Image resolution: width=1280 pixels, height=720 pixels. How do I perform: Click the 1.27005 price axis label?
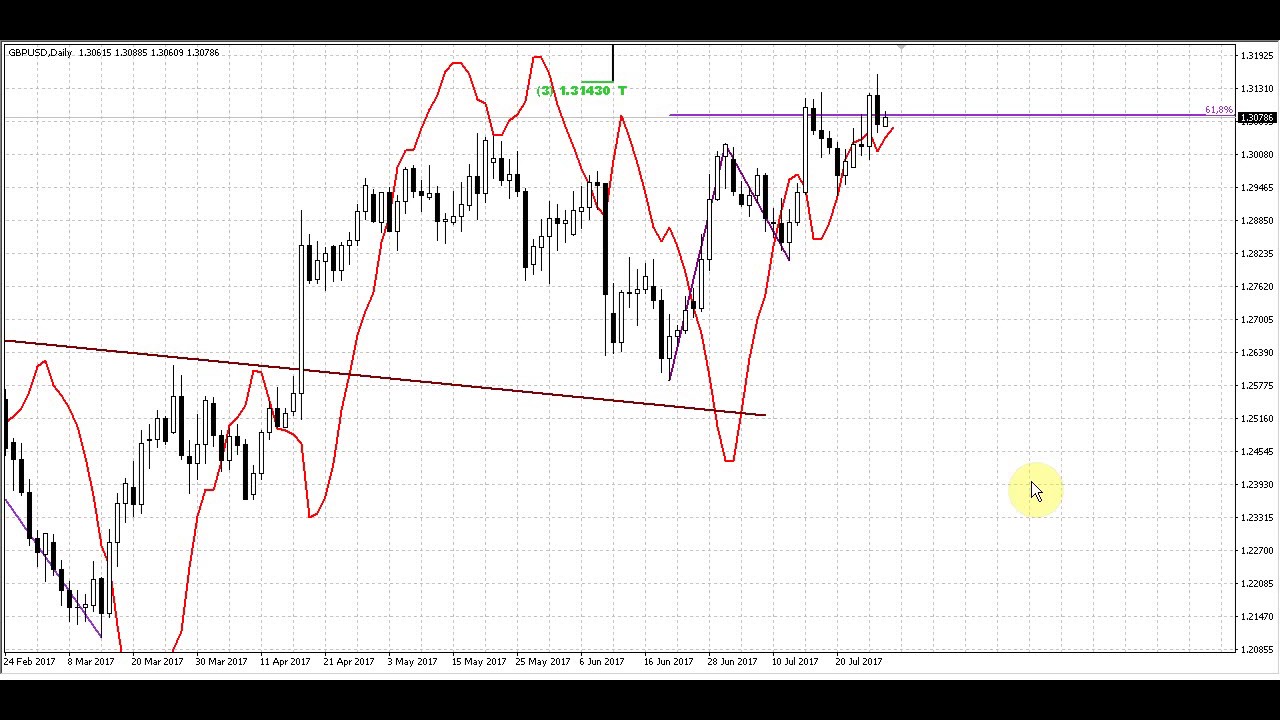(1257, 320)
